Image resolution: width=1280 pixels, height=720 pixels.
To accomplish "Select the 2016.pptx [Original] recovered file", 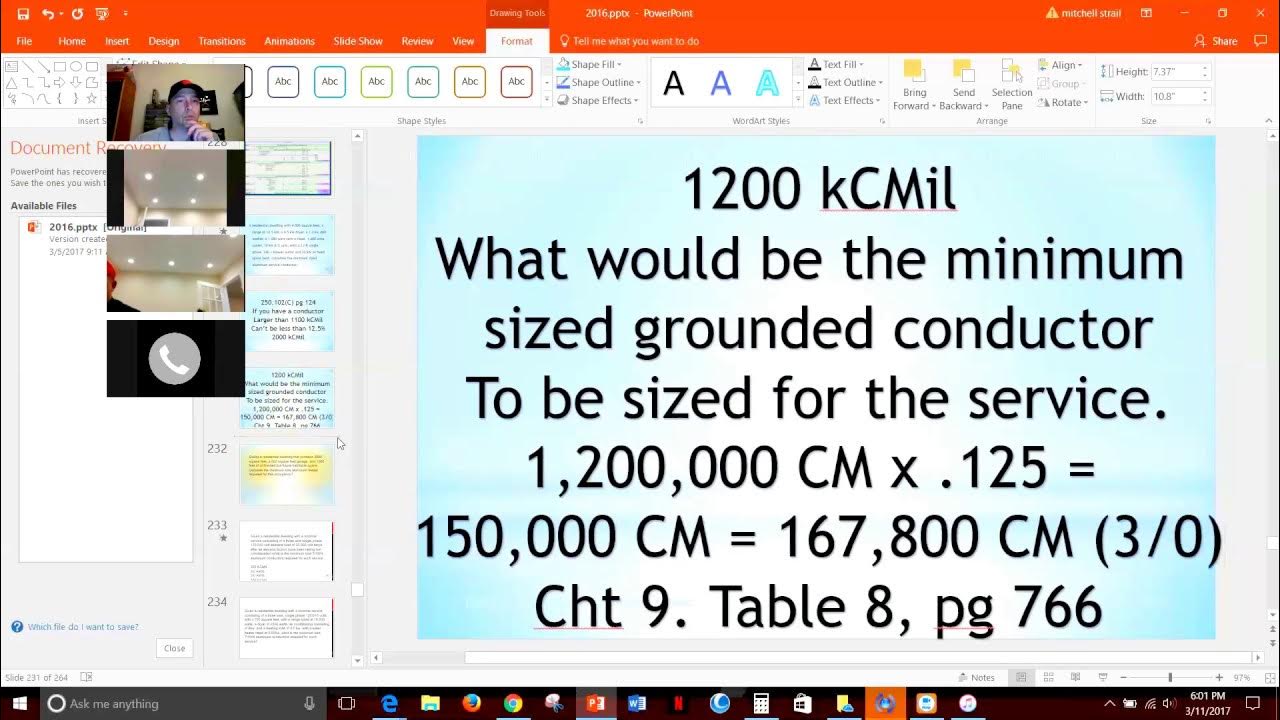I will [x=105, y=239].
